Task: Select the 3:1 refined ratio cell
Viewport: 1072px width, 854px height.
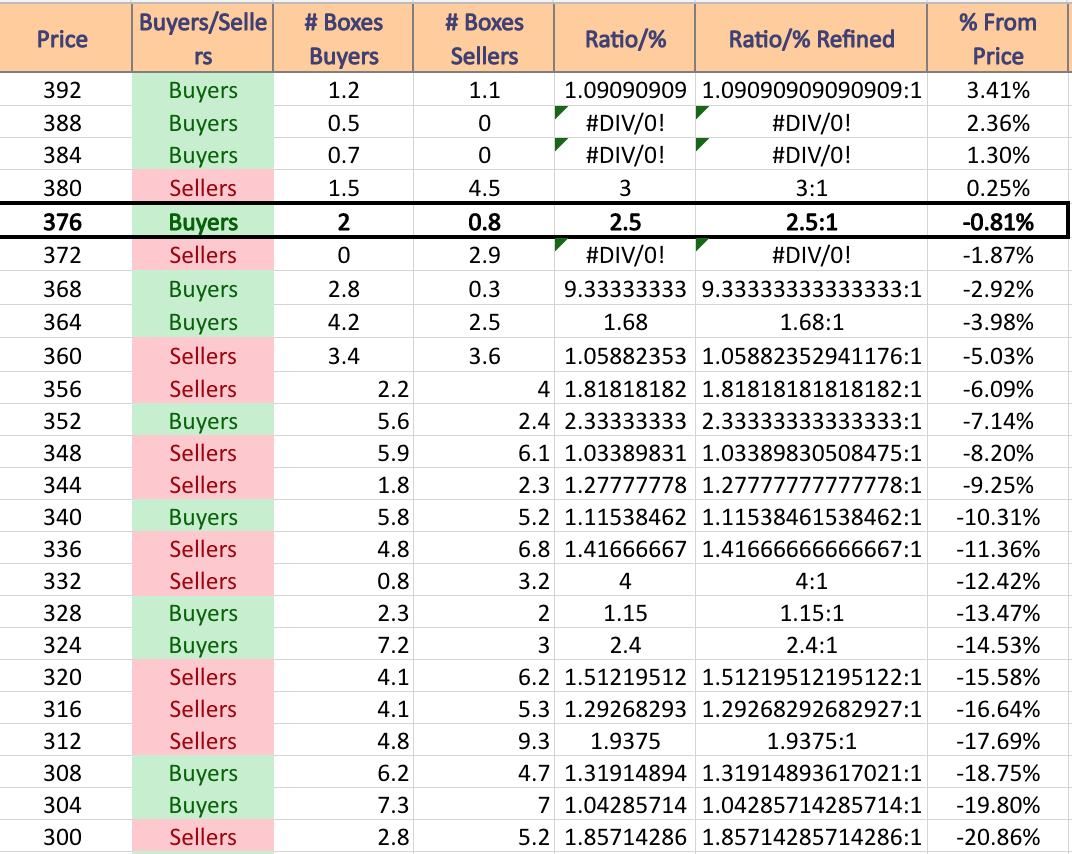Action: tap(811, 187)
